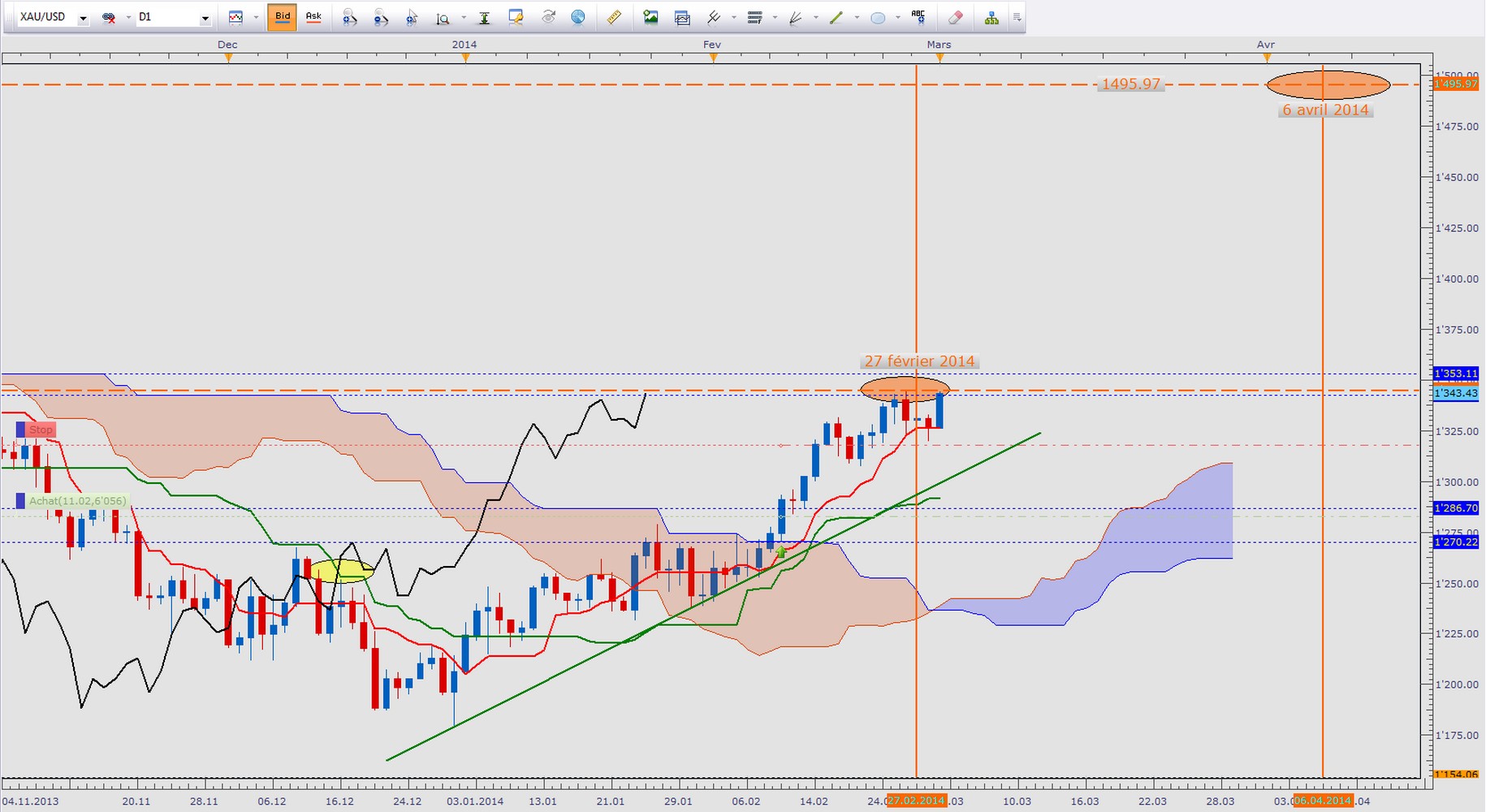1486x812 pixels.
Task: Click the chart window icon
Action: (x=682, y=17)
